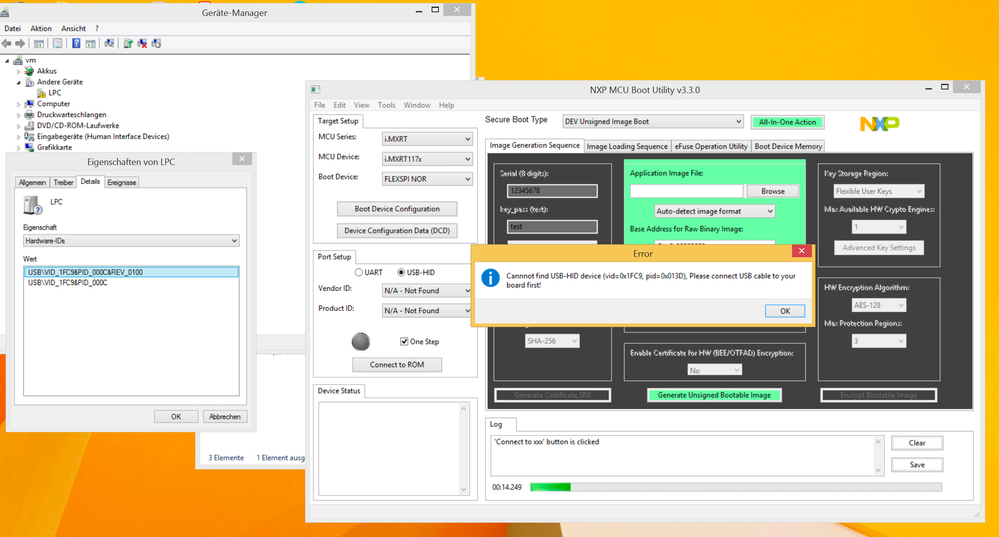This screenshot has width=999, height=537.
Task: Expand the Akkus tree node
Action: pos(18,71)
